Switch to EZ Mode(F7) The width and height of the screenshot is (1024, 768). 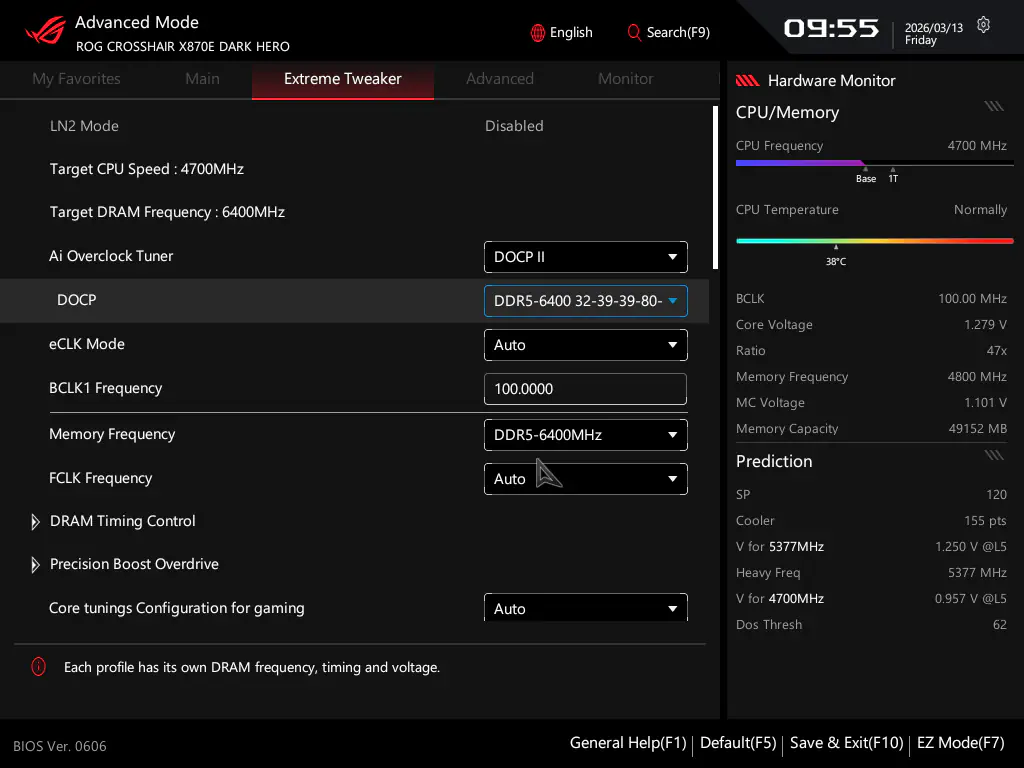961,743
